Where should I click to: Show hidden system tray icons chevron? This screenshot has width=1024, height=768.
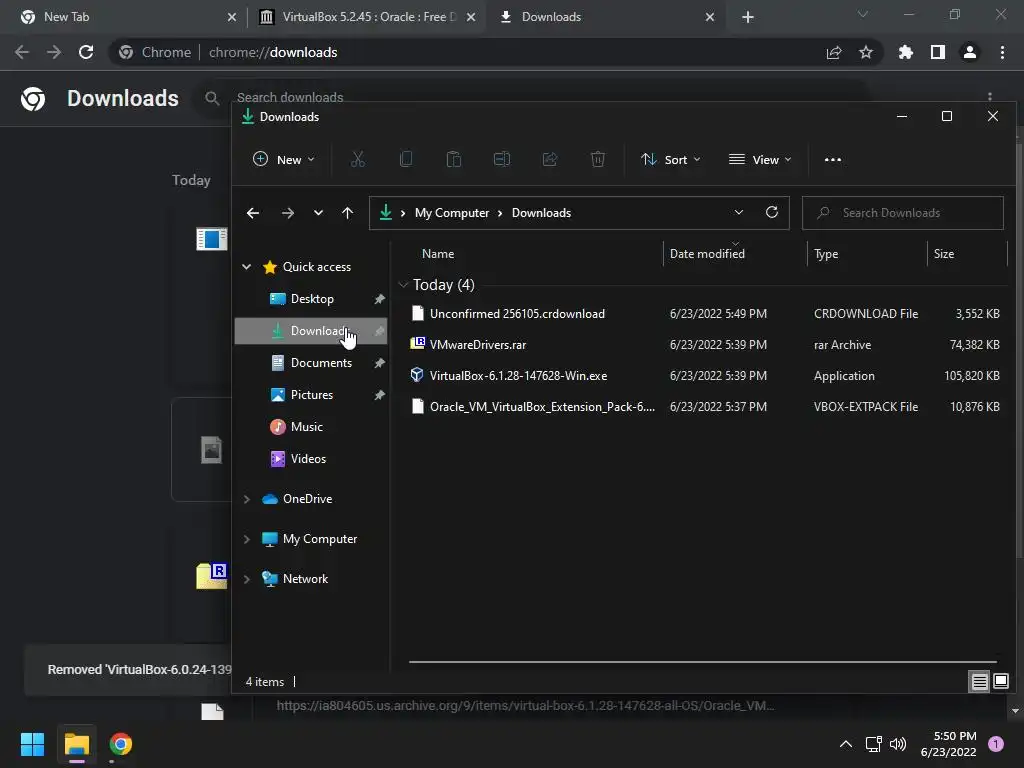point(846,744)
